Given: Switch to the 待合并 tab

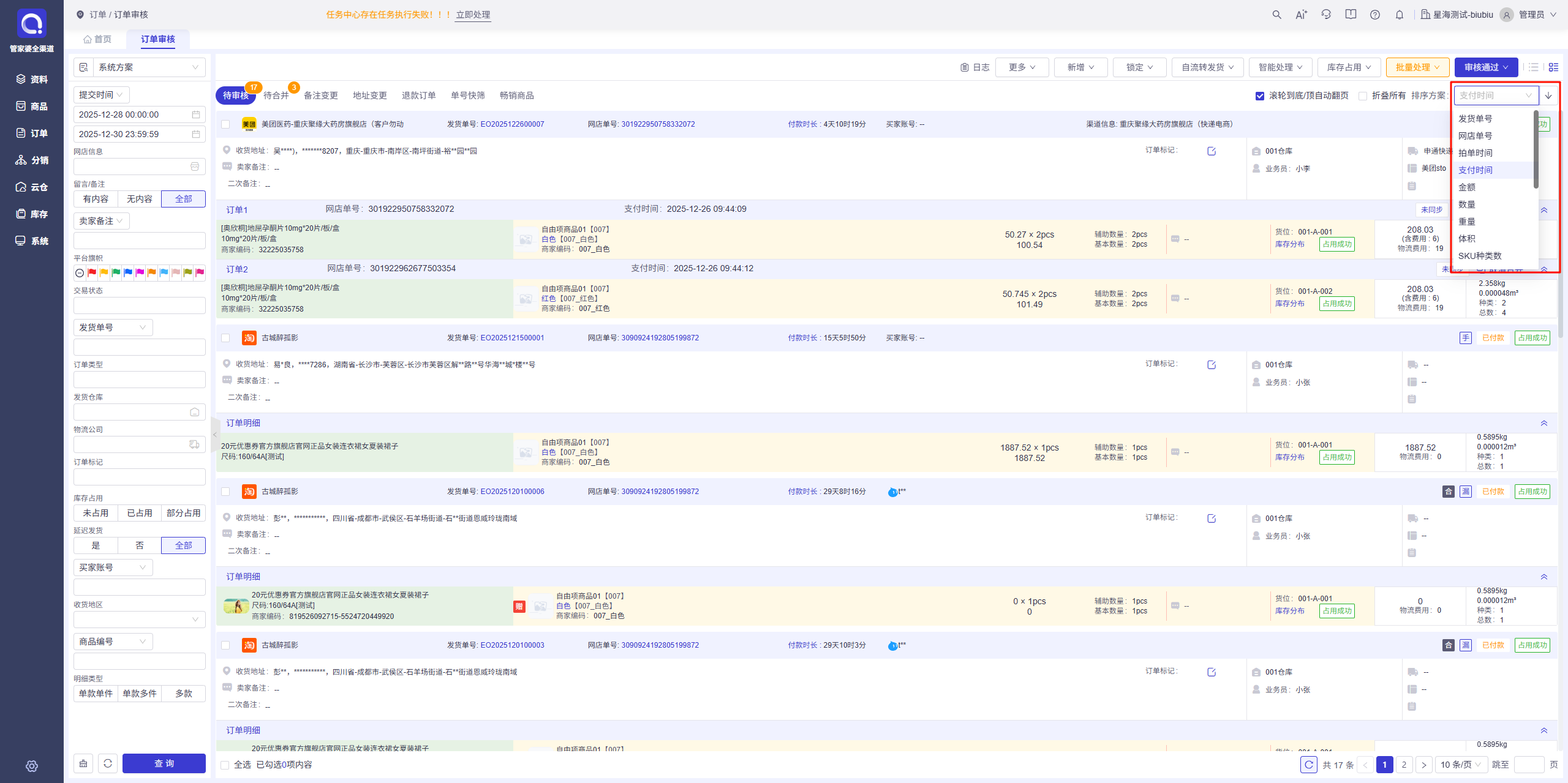Looking at the screenshot, I should pyautogui.click(x=276, y=96).
